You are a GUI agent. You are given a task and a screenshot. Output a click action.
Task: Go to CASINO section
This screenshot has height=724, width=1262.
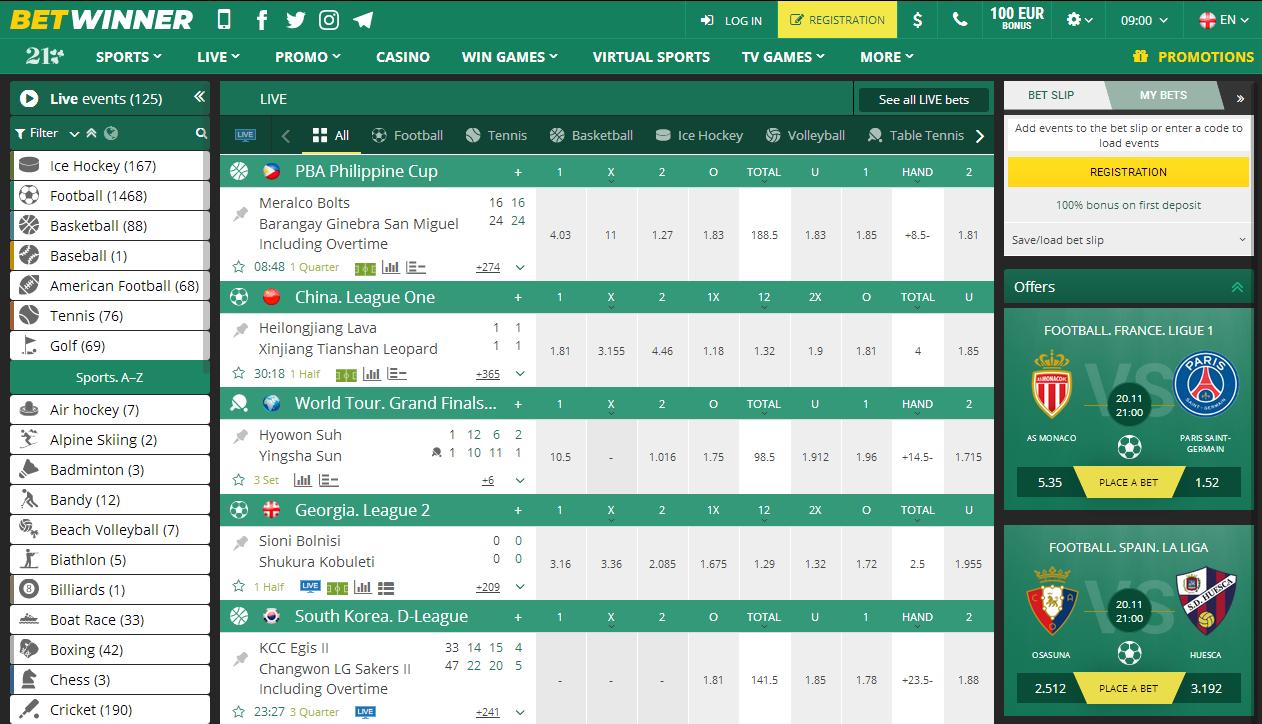403,57
